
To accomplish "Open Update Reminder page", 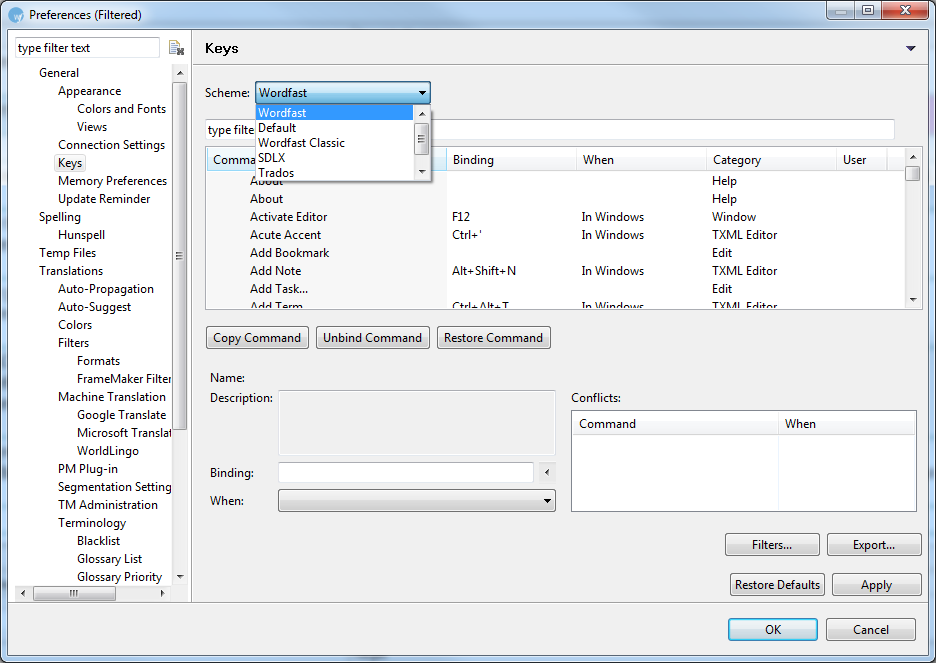I will 104,199.
